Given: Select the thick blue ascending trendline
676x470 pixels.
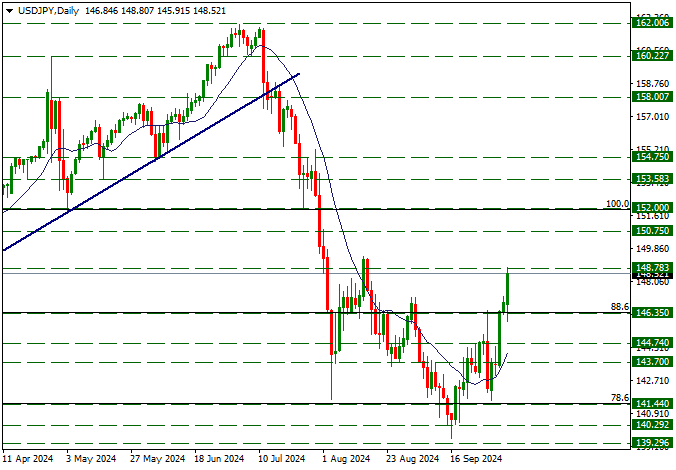Looking at the screenshot, I should 151,162.
